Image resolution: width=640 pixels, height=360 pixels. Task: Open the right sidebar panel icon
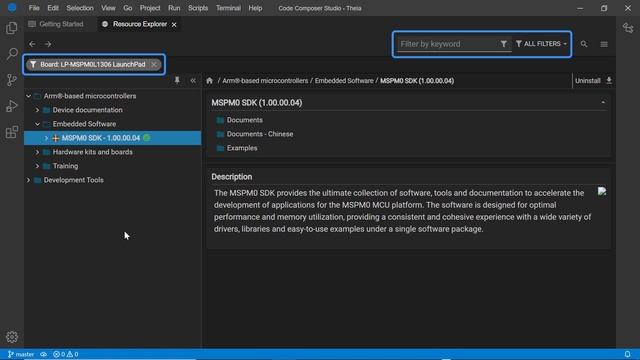[628, 28]
